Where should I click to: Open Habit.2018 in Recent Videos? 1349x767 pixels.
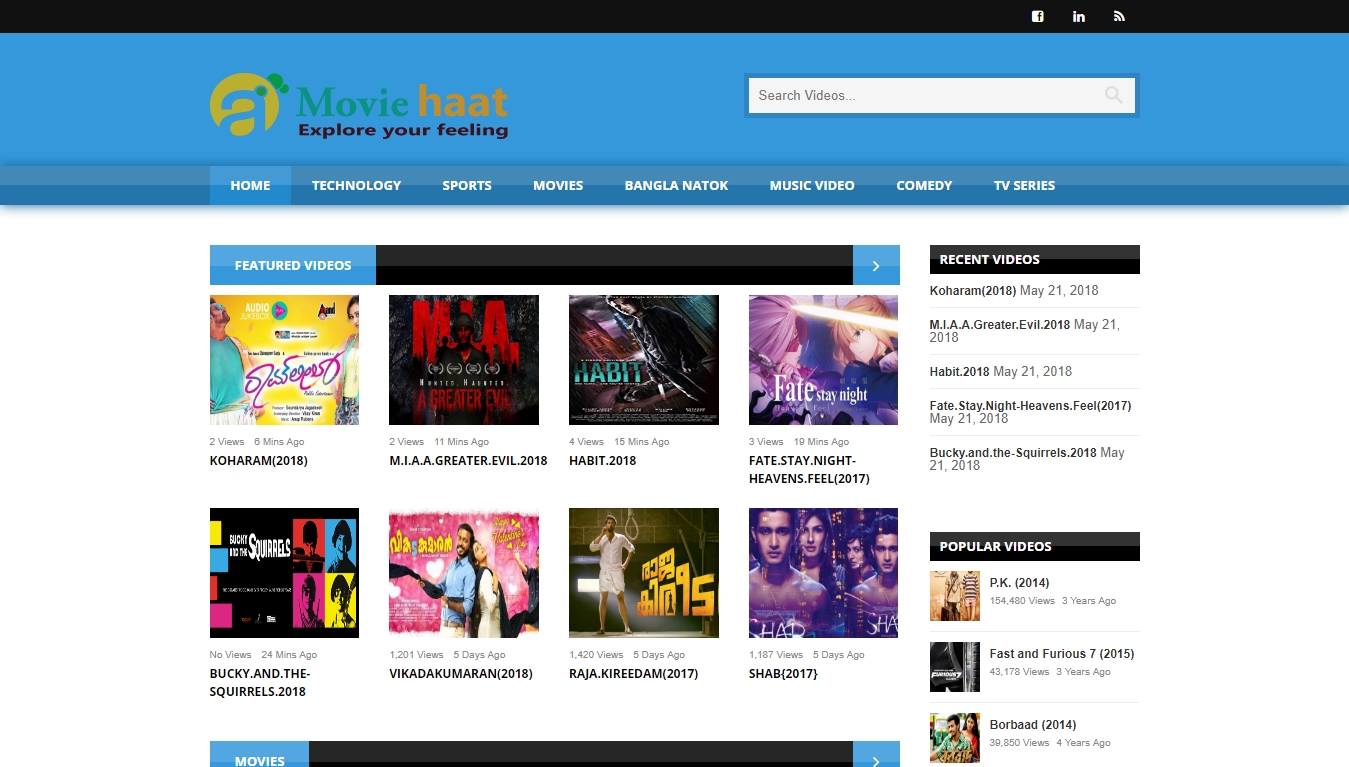click(960, 372)
